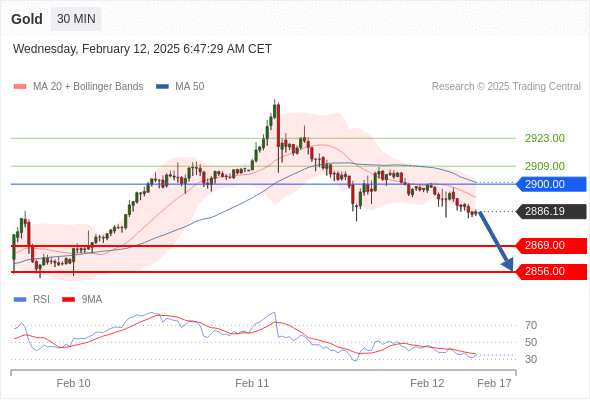Click the Gold chart title
This screenshot has height=400, width=590.
tap(27, 19)
